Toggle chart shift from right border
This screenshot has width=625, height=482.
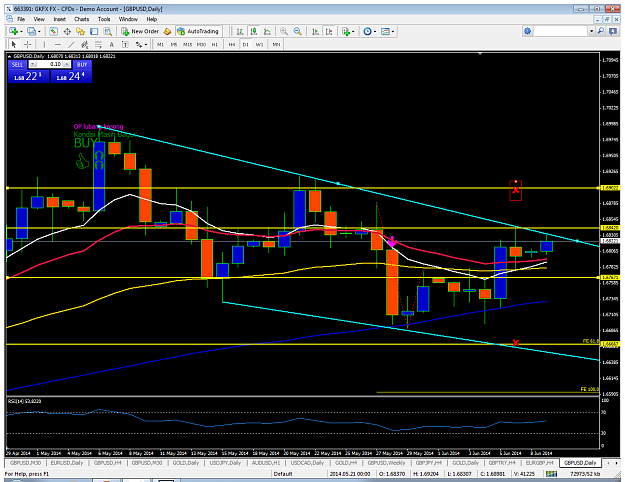(329, 31)
